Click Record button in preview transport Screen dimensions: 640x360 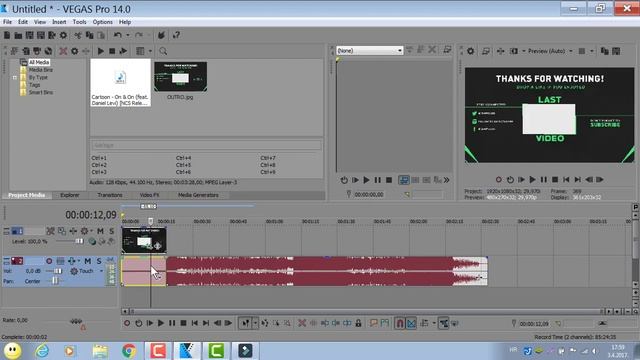pyautogui.click(x=499, y=180)
